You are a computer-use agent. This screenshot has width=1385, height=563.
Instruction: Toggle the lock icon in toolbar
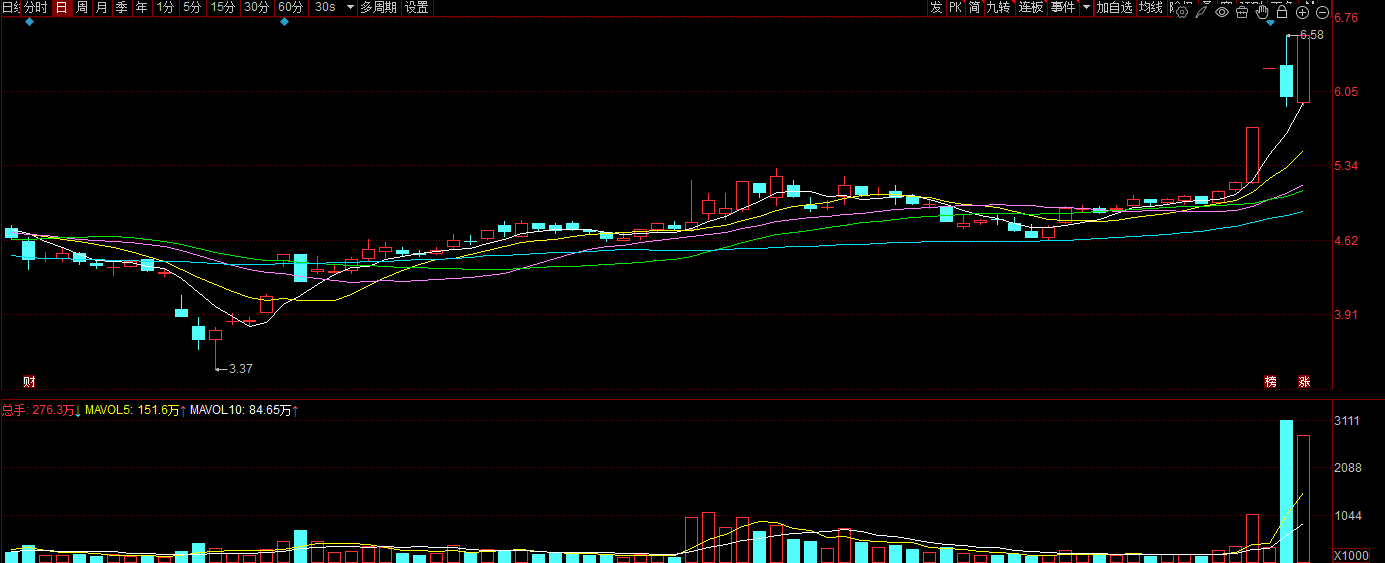1282,12
